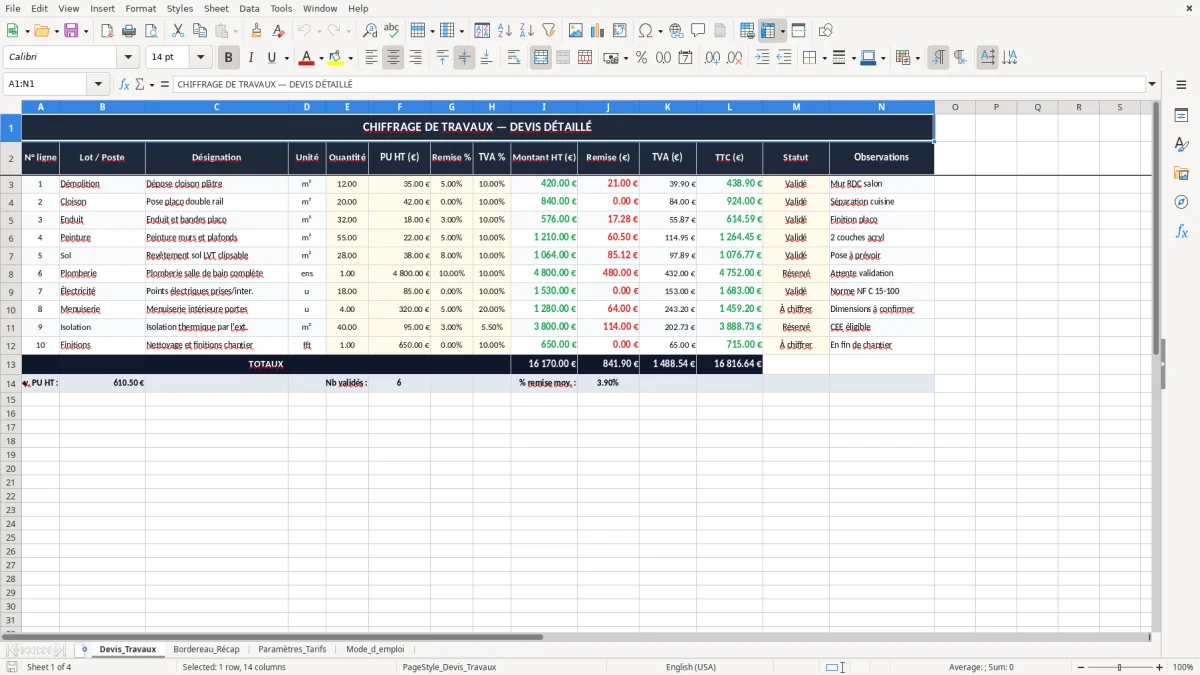The image size is (1200, 675).
Task: Click column header D
Action: coord(307,107)
